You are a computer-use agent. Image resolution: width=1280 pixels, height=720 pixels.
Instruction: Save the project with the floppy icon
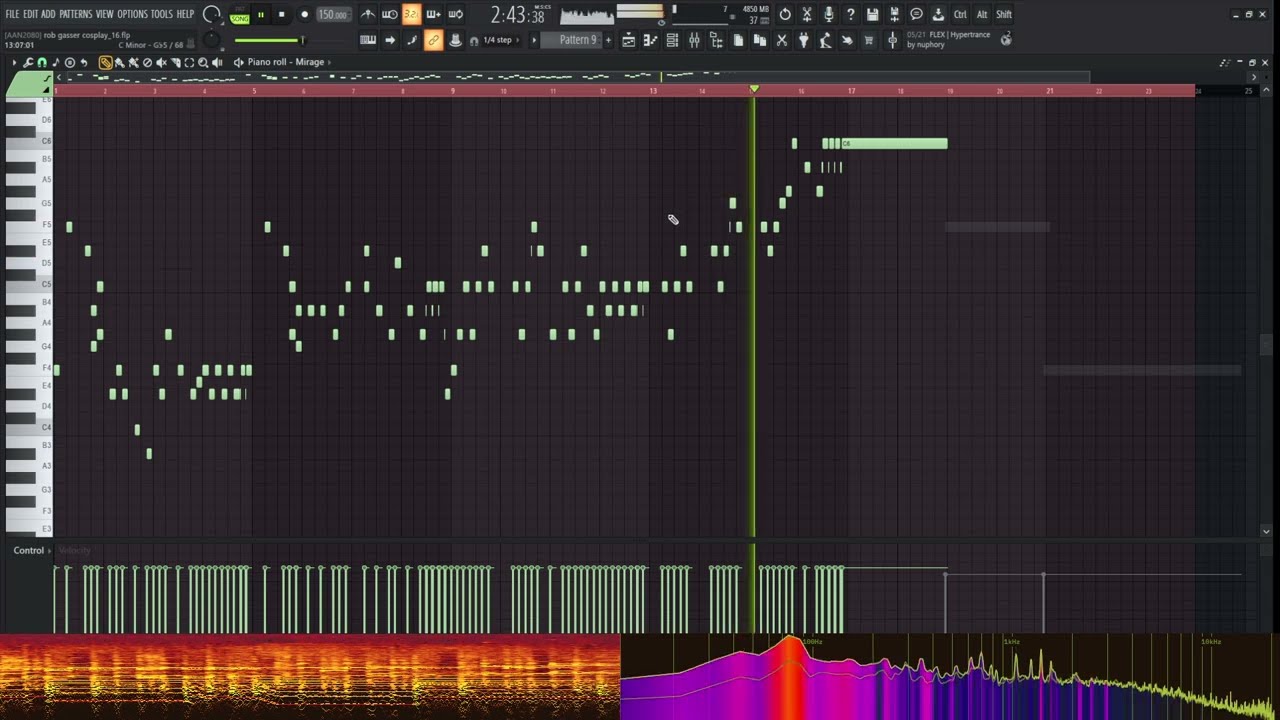pyautogui.click(x=872, y=14)
